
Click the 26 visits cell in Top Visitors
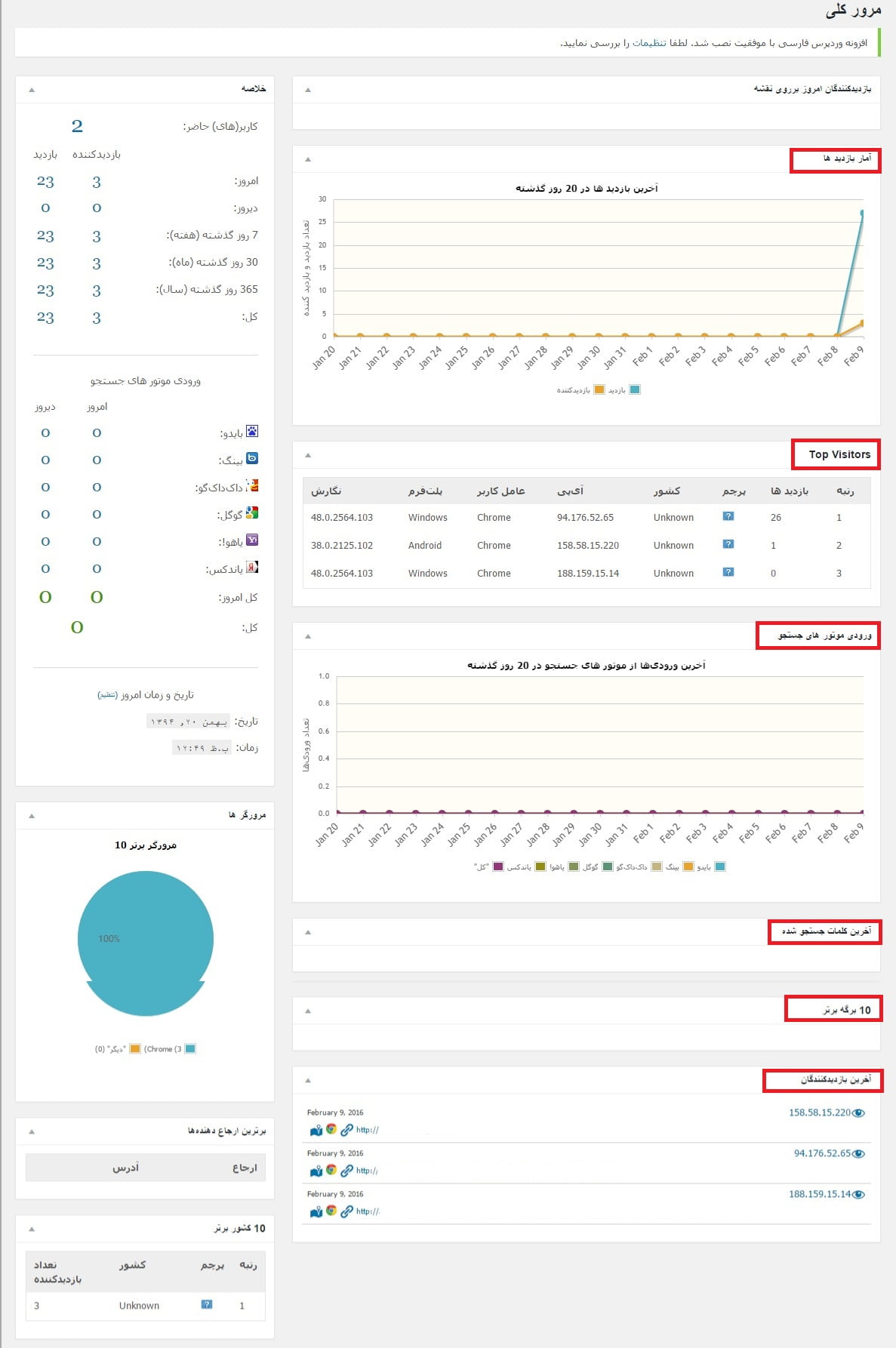(x=776, y=517)
